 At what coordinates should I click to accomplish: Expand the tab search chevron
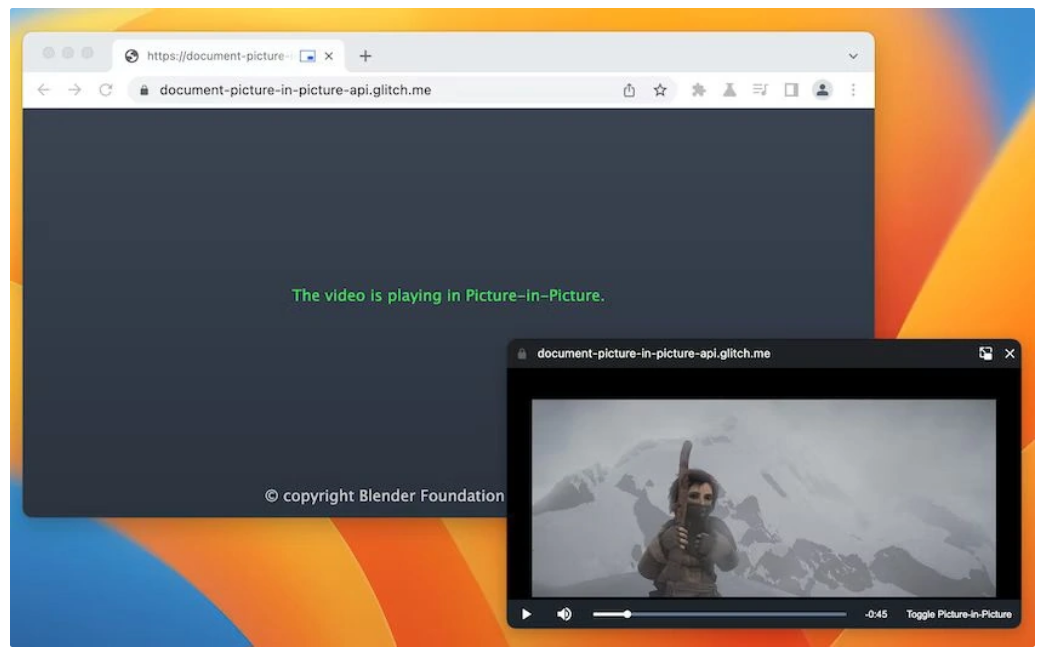tap(853, 57)
